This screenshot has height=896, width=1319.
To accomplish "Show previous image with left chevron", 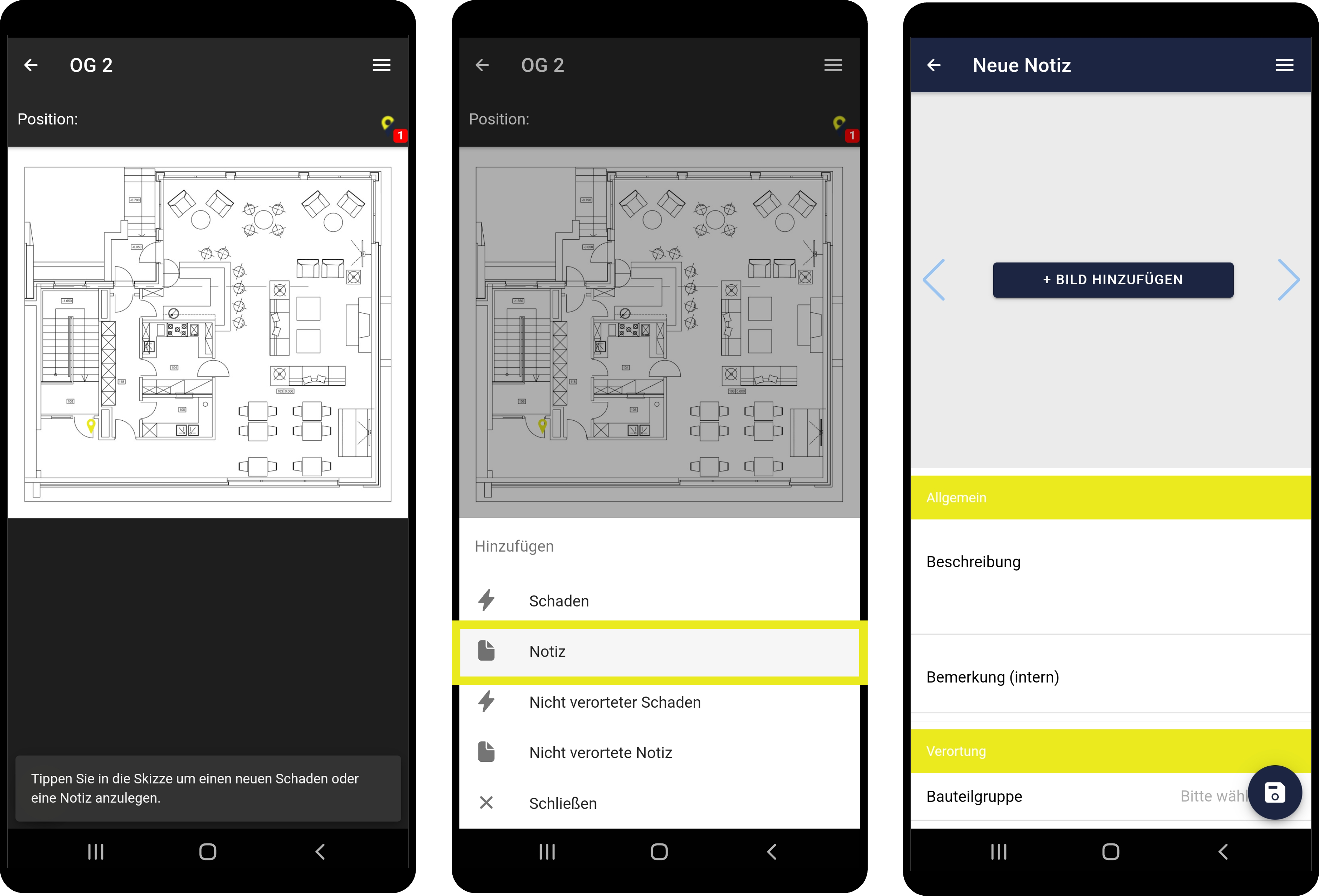I will [934, 280].
